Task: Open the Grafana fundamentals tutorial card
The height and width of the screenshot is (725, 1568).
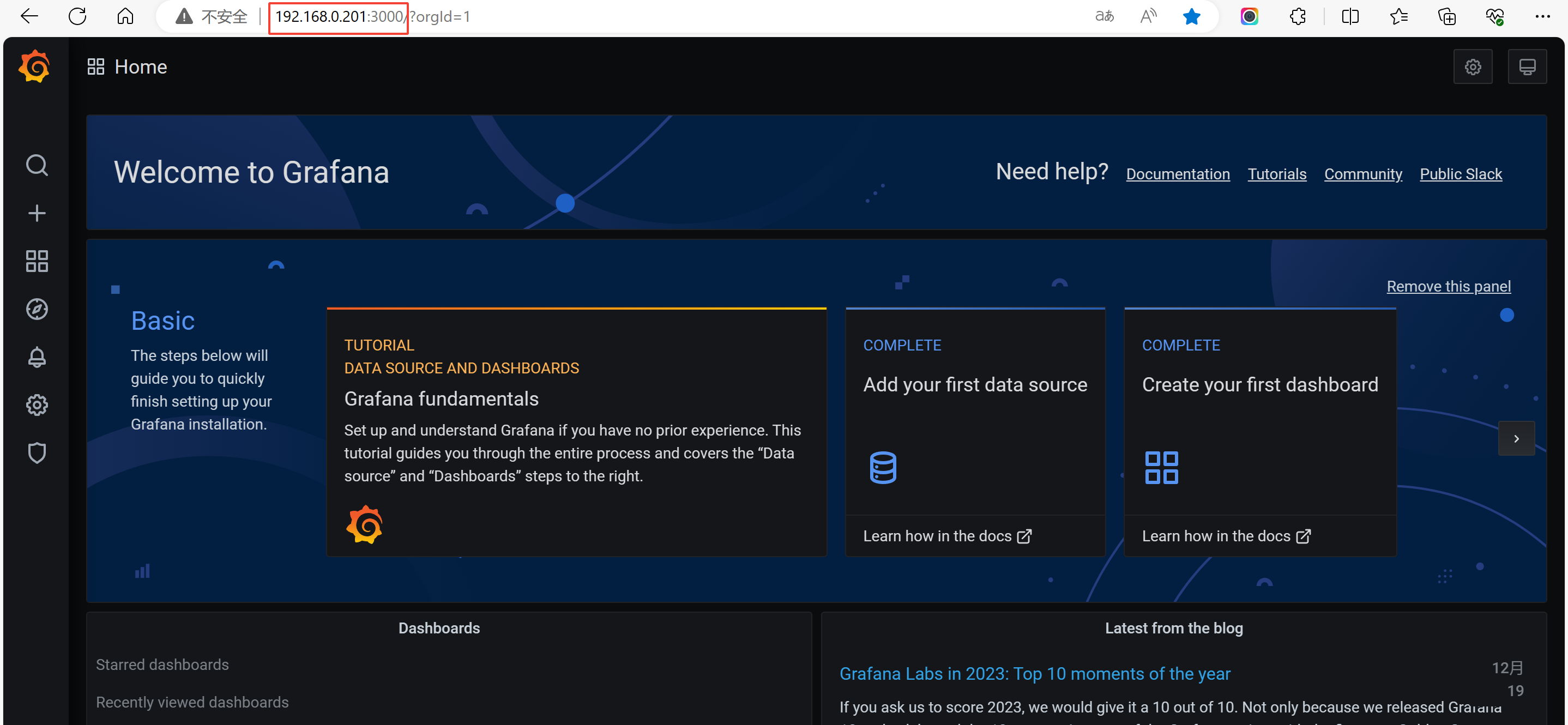Action: (576, 432)
